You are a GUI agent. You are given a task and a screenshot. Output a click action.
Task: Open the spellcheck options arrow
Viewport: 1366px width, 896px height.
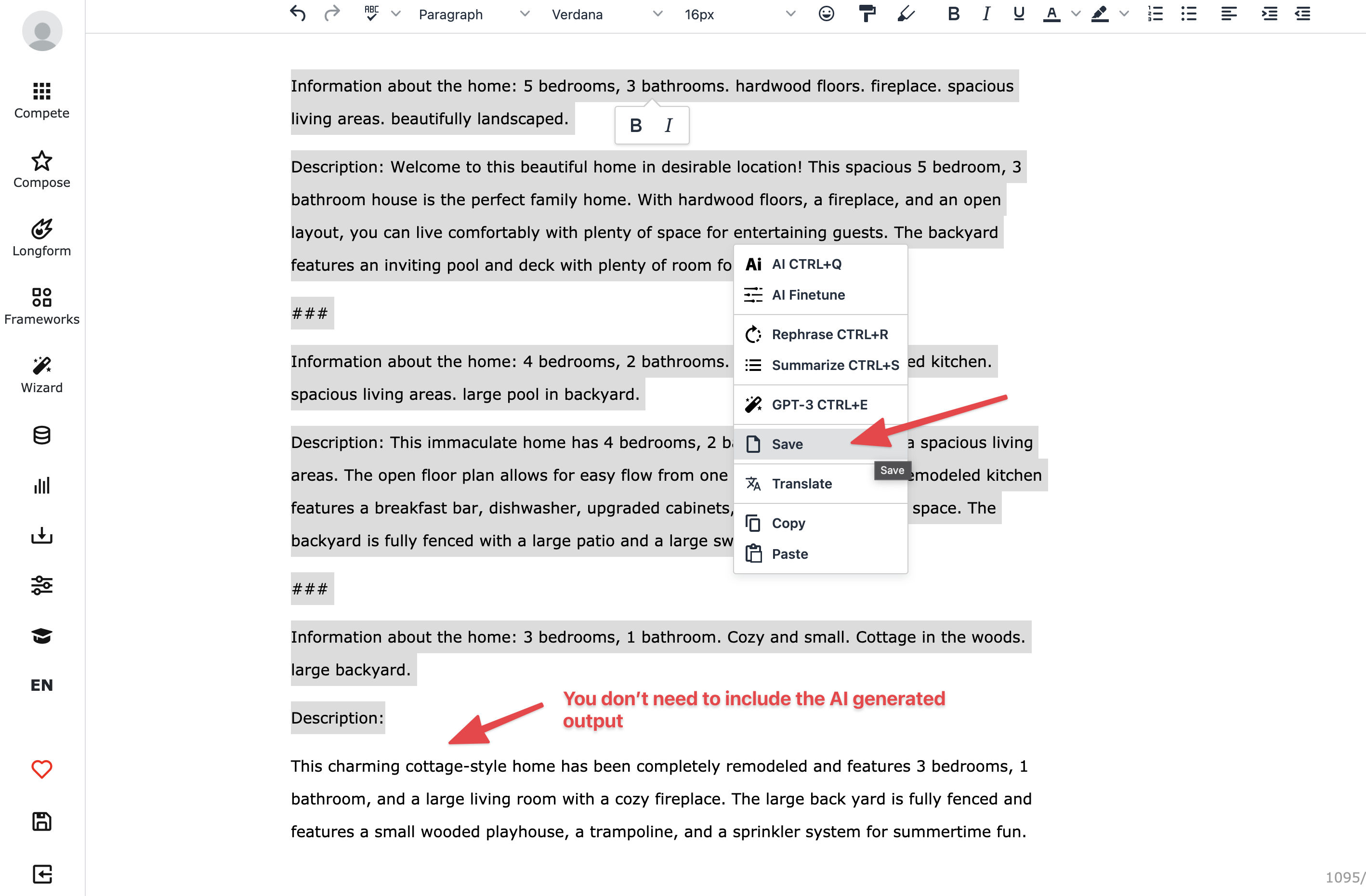(395, 14)
